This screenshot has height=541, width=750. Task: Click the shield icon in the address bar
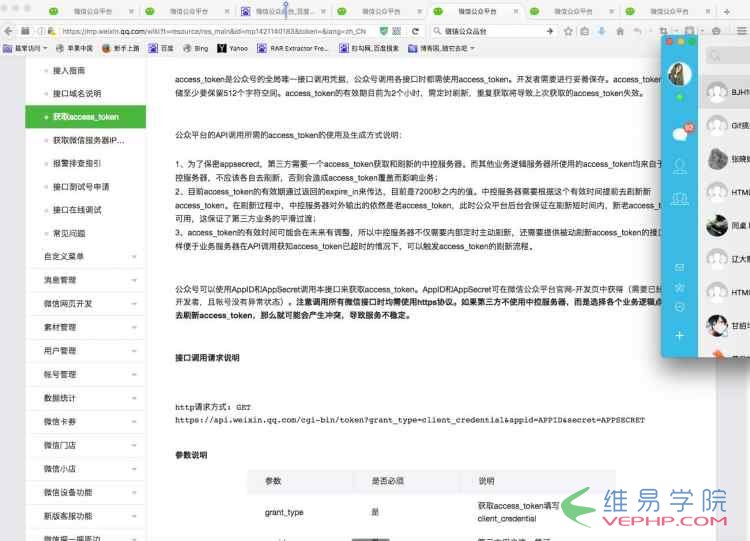tap(383, 31)
